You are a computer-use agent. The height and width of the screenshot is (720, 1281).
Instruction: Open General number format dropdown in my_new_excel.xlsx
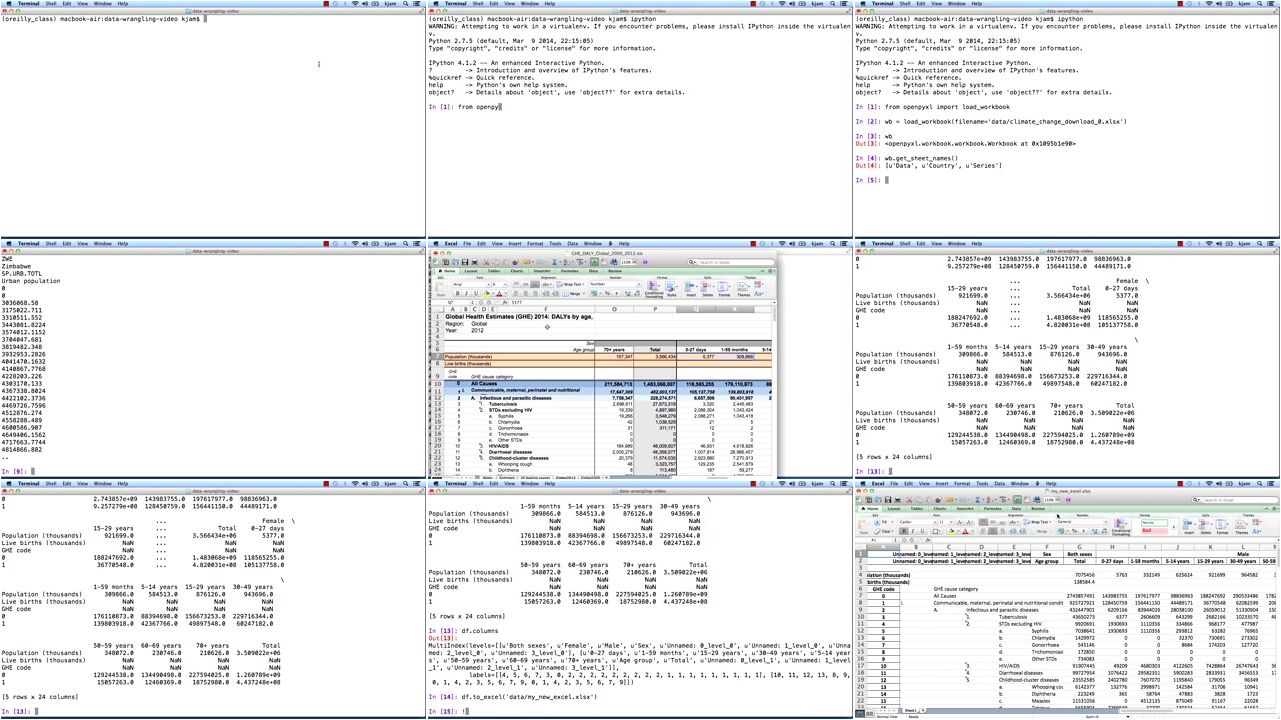click(x=1081, y=522)
